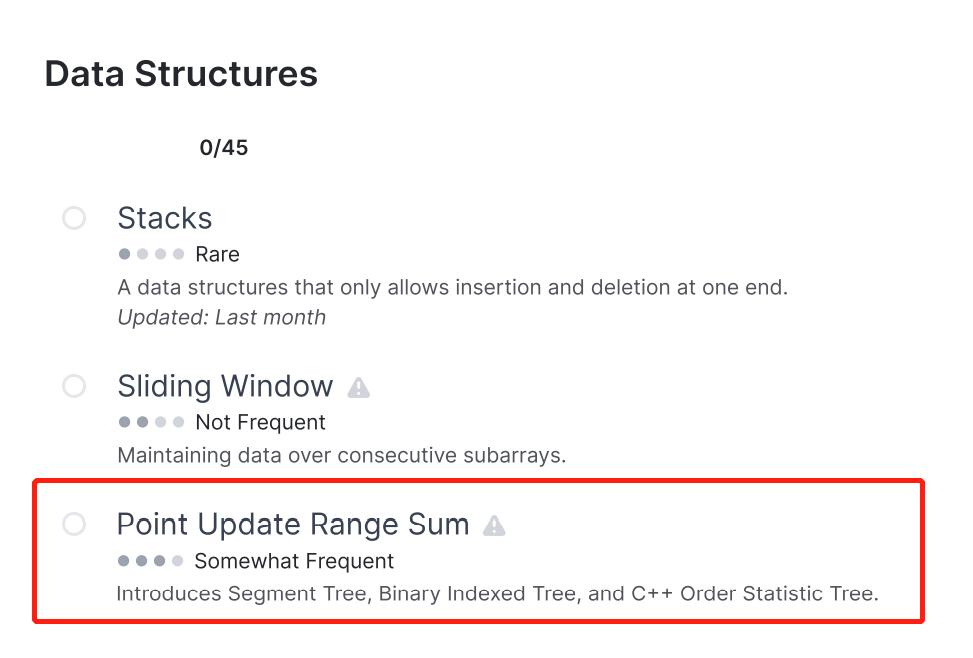Screen dimensions: 973x658
Task: Click the Not Frequent label
Action: click(x=260, y=422)
